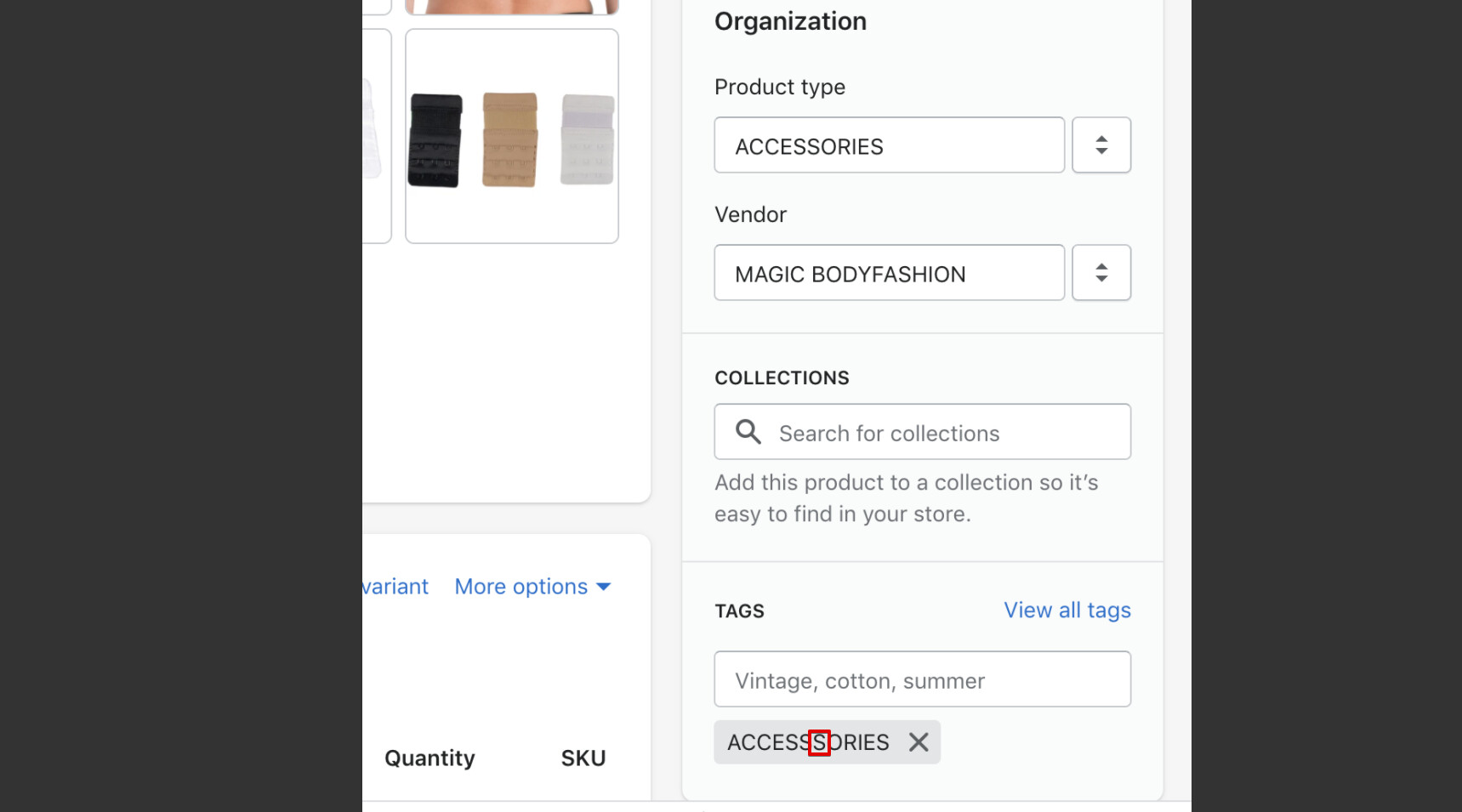
Task: Open the Vendor selector arrows
Action: 1101,273
